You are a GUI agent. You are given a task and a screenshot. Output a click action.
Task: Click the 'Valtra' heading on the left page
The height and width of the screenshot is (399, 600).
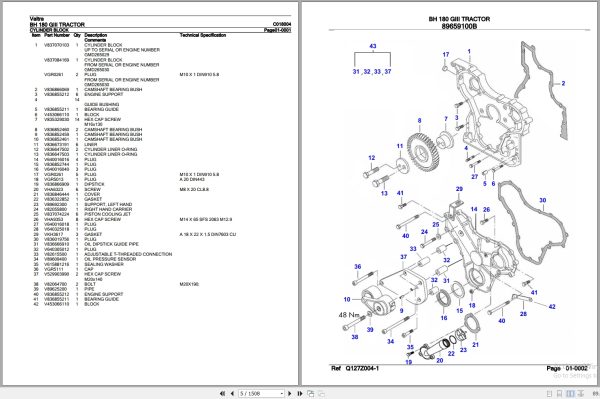[x=37, y=19]
